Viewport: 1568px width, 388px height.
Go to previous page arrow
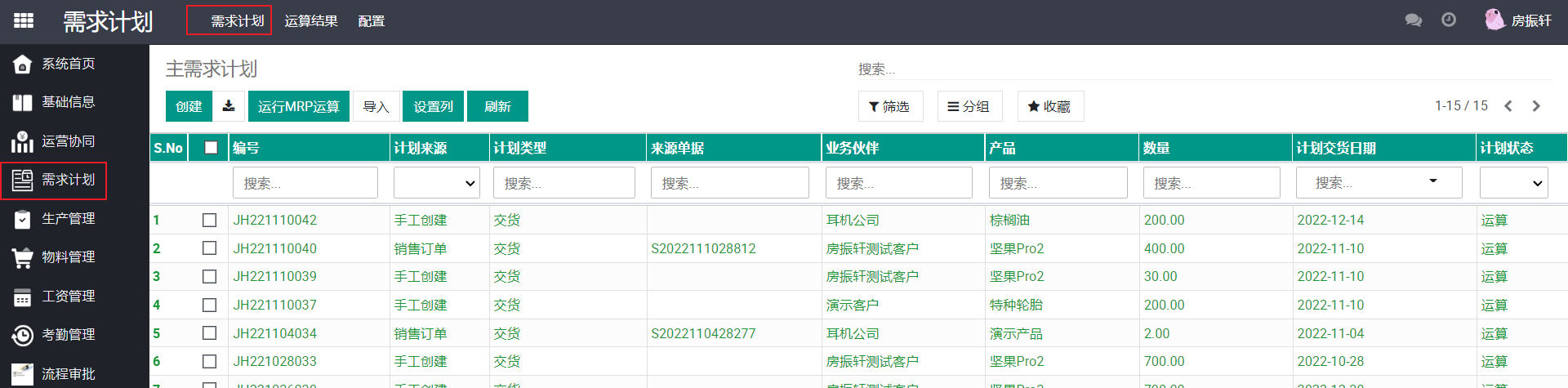tap(1508, 106)
